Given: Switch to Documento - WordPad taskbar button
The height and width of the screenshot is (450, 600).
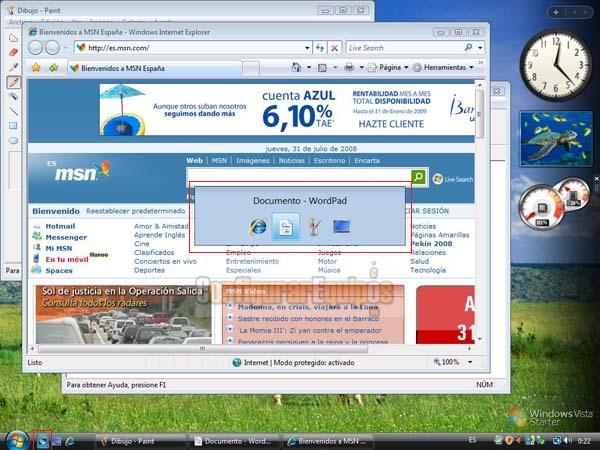Looking at the screenshot, I should click(232, 441).
